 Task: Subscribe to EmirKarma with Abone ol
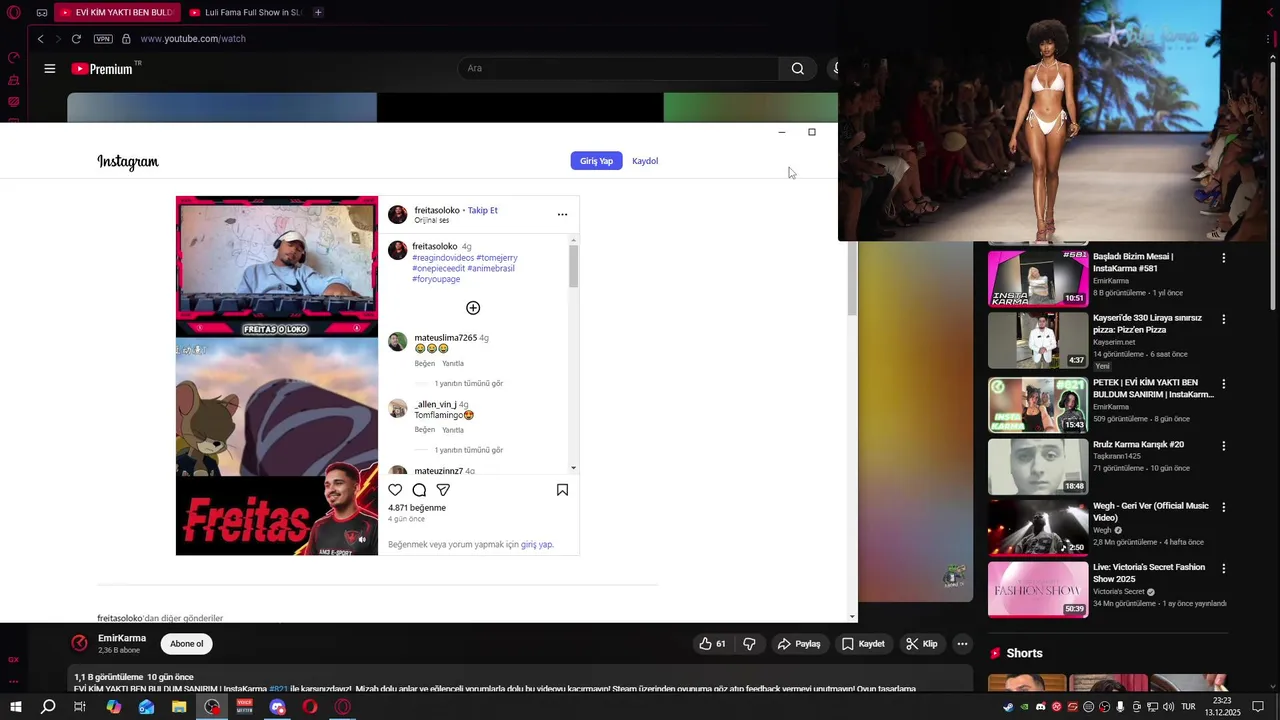pyautogui.click(x=187, y=644)
